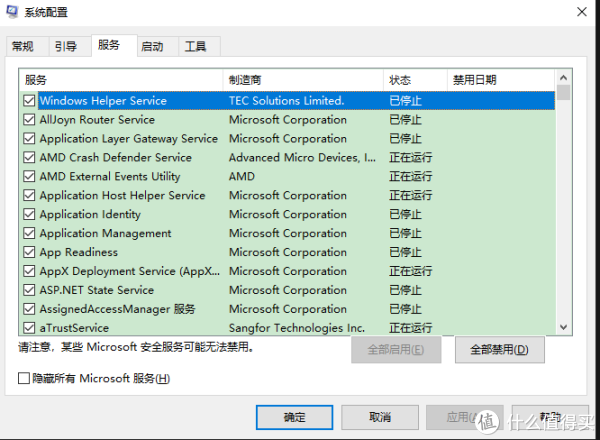The height and width of the screenshot is (440, 600).
Task: Toggle aTrustService checkbox
Action: pos(29,328)
